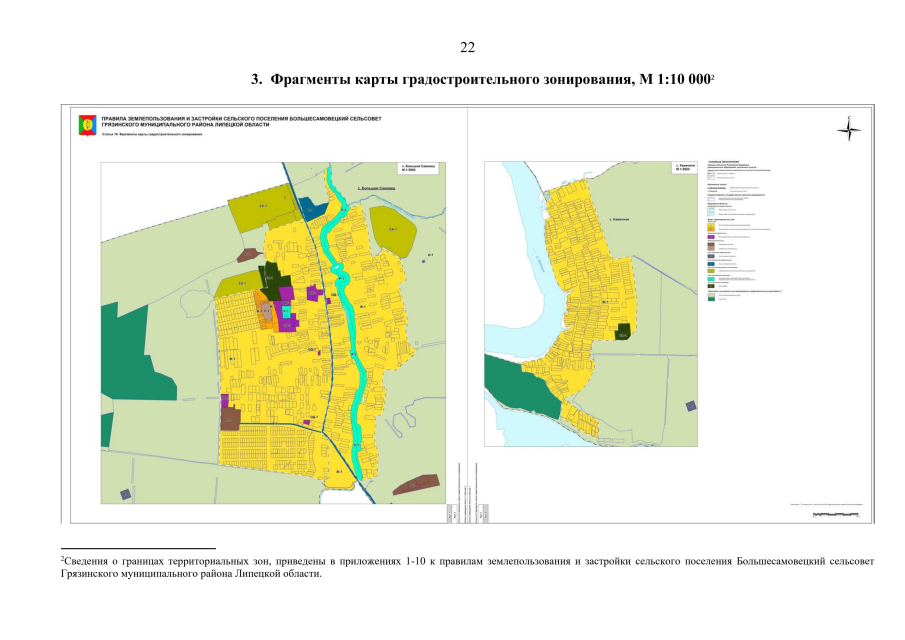Click the map title 'ПРАВИЛА ЗЕМЛЕПОЛЬЗОВАНИЯ И ЗАСТРОЙКИ'
The height and width of the screenshot is (640, 905).
pos(240,119)
